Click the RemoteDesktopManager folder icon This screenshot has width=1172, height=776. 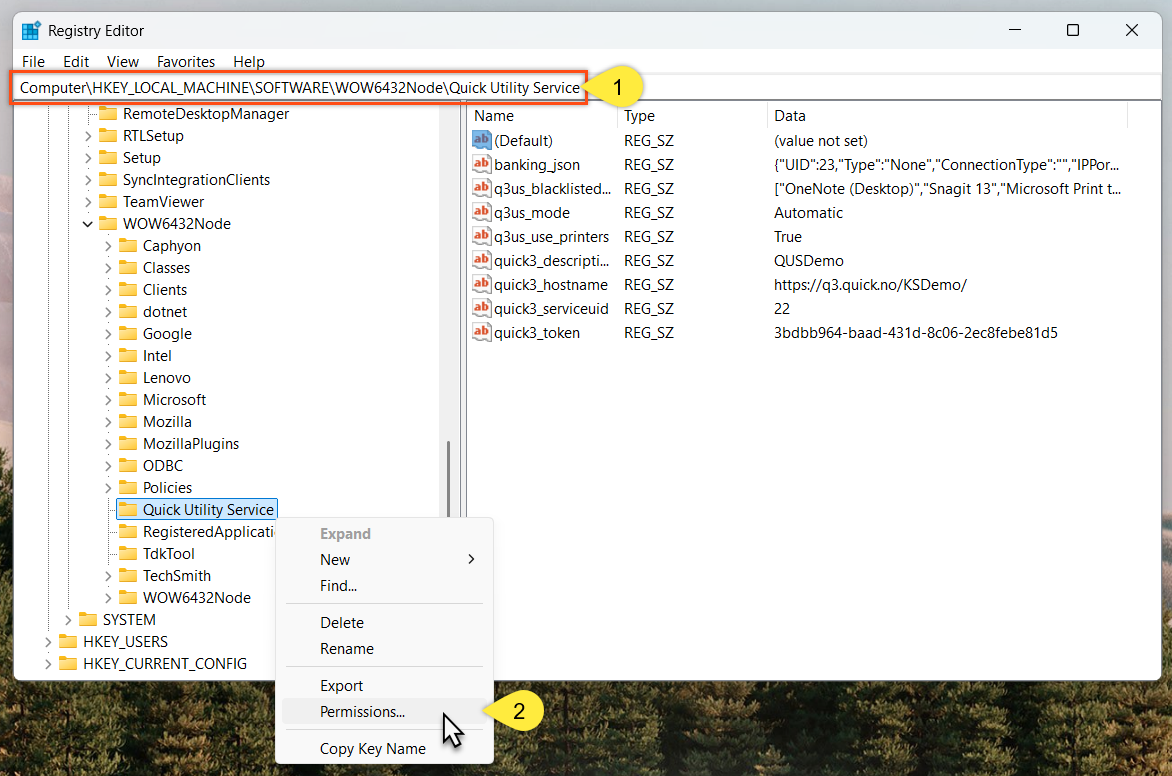tap(108, 114)
